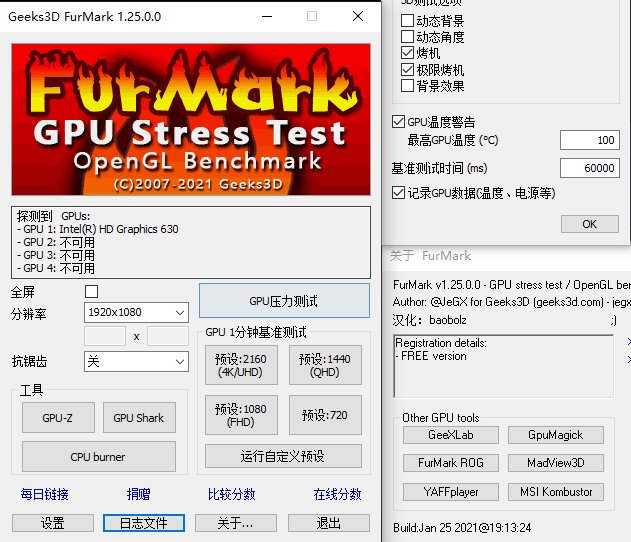Launch the GPU-Z tool
This screenshot has width=631, height=542.
[x=57, y=418]
